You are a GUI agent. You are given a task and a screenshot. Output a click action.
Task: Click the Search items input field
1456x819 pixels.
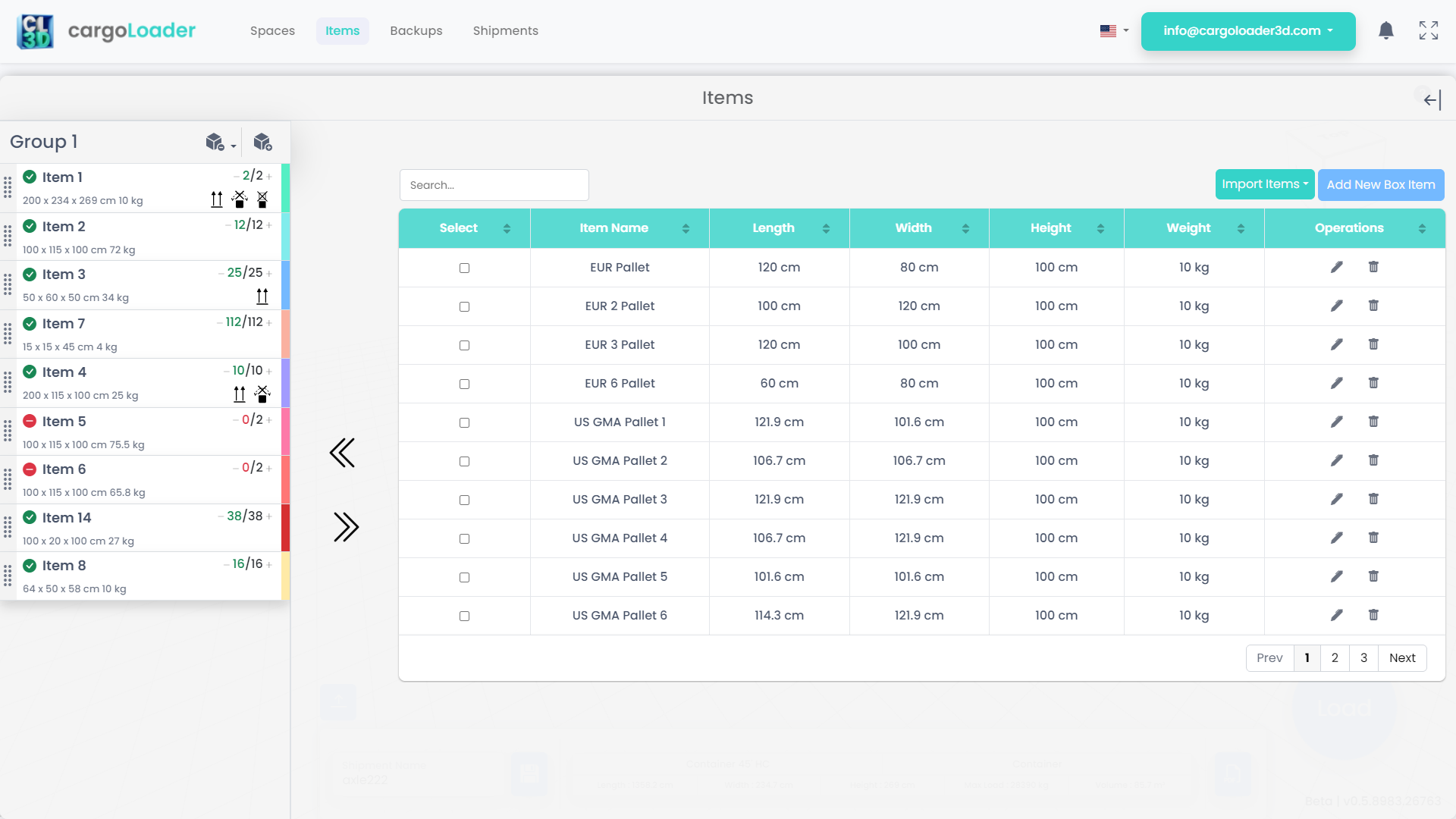pyautogui.click(x=494, y=184)
